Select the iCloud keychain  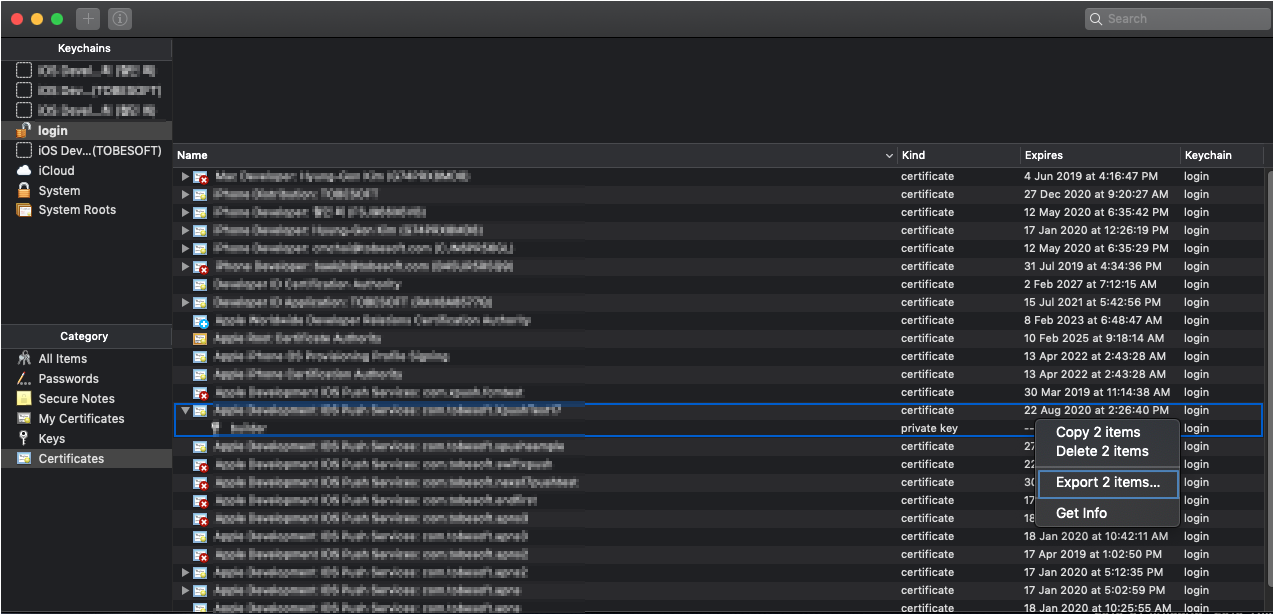(x=56, y=170)
